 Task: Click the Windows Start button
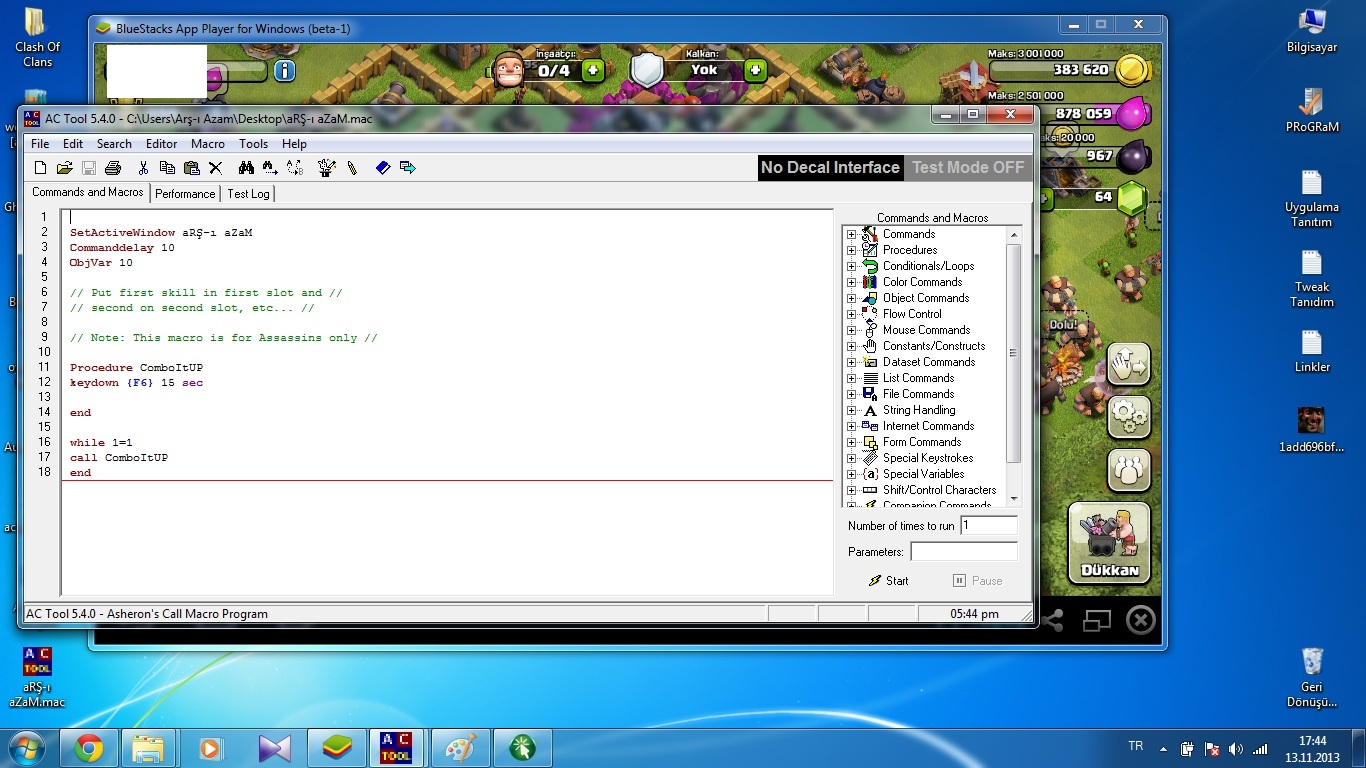[26, 748]
